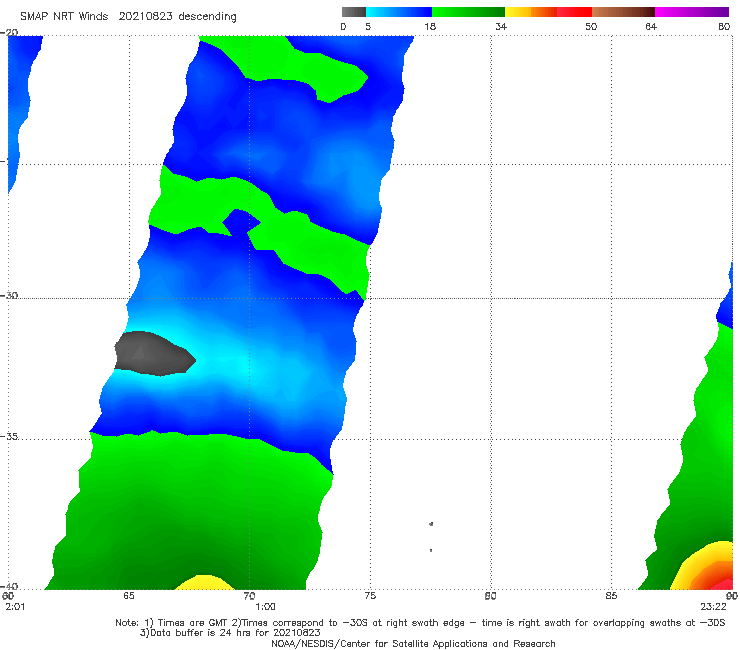Viewport: 740px width, 650px height.
Task: Click the note '3)Data buffer is 24 hrs'
Action: pos(230,633)
